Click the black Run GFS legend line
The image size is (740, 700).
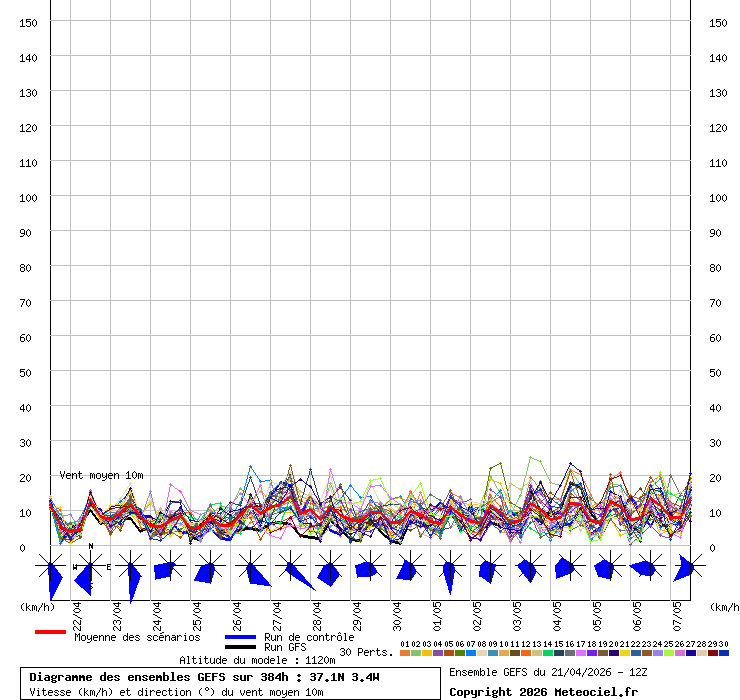[x=240, y=647]
